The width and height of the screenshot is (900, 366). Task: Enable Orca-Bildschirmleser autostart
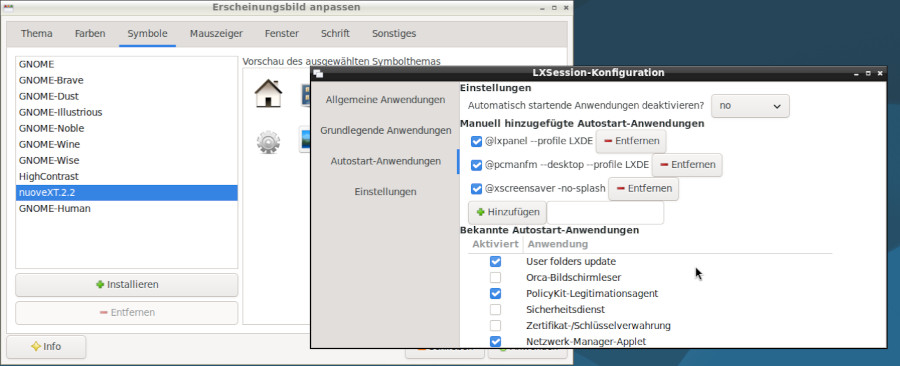[x=495, y=277]
